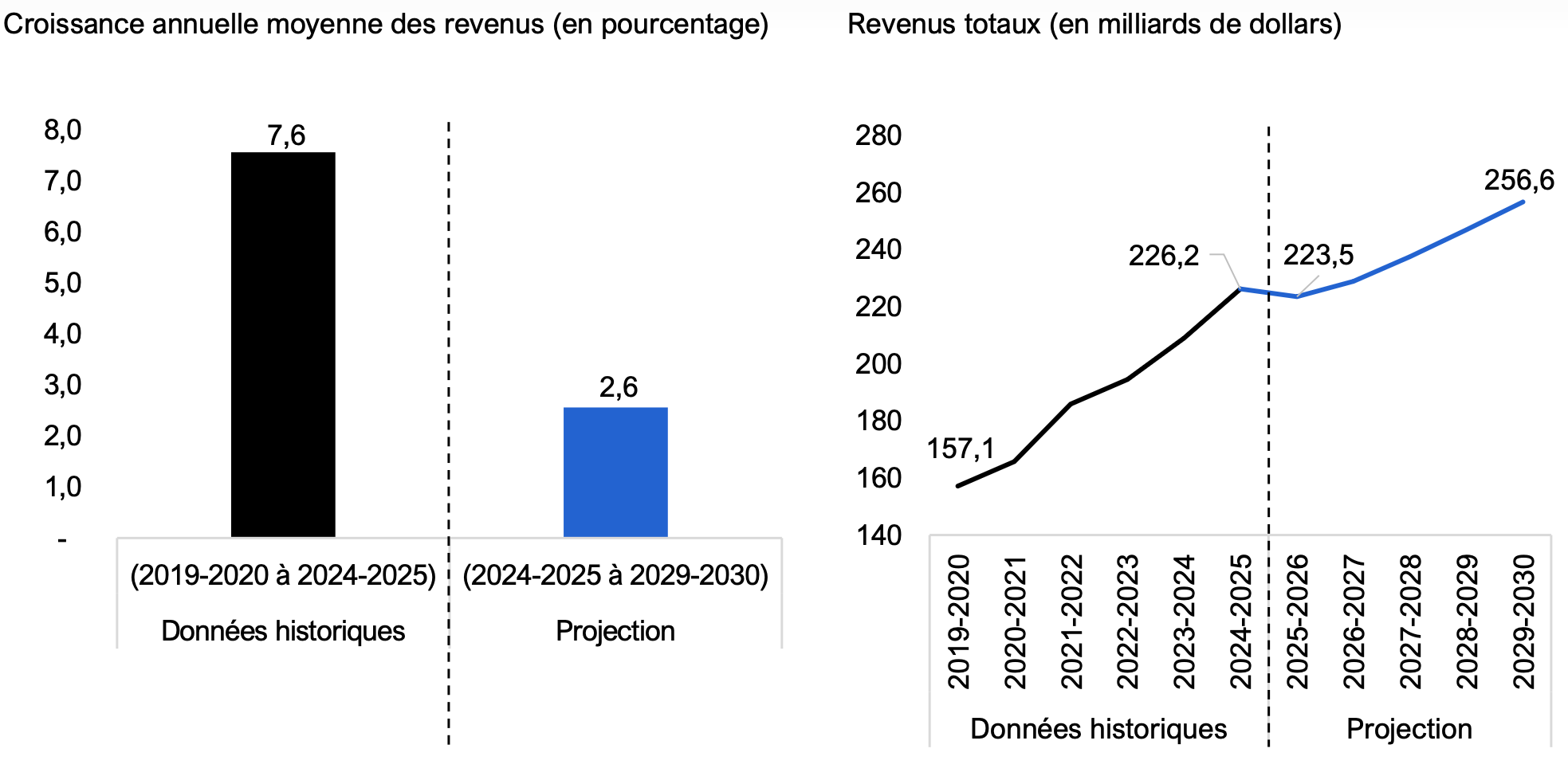Image resolution: width=1568 pixels, height=772 pixels.
Task: Click the 2027-2028 axis label
Action: tap(1410, 621)
